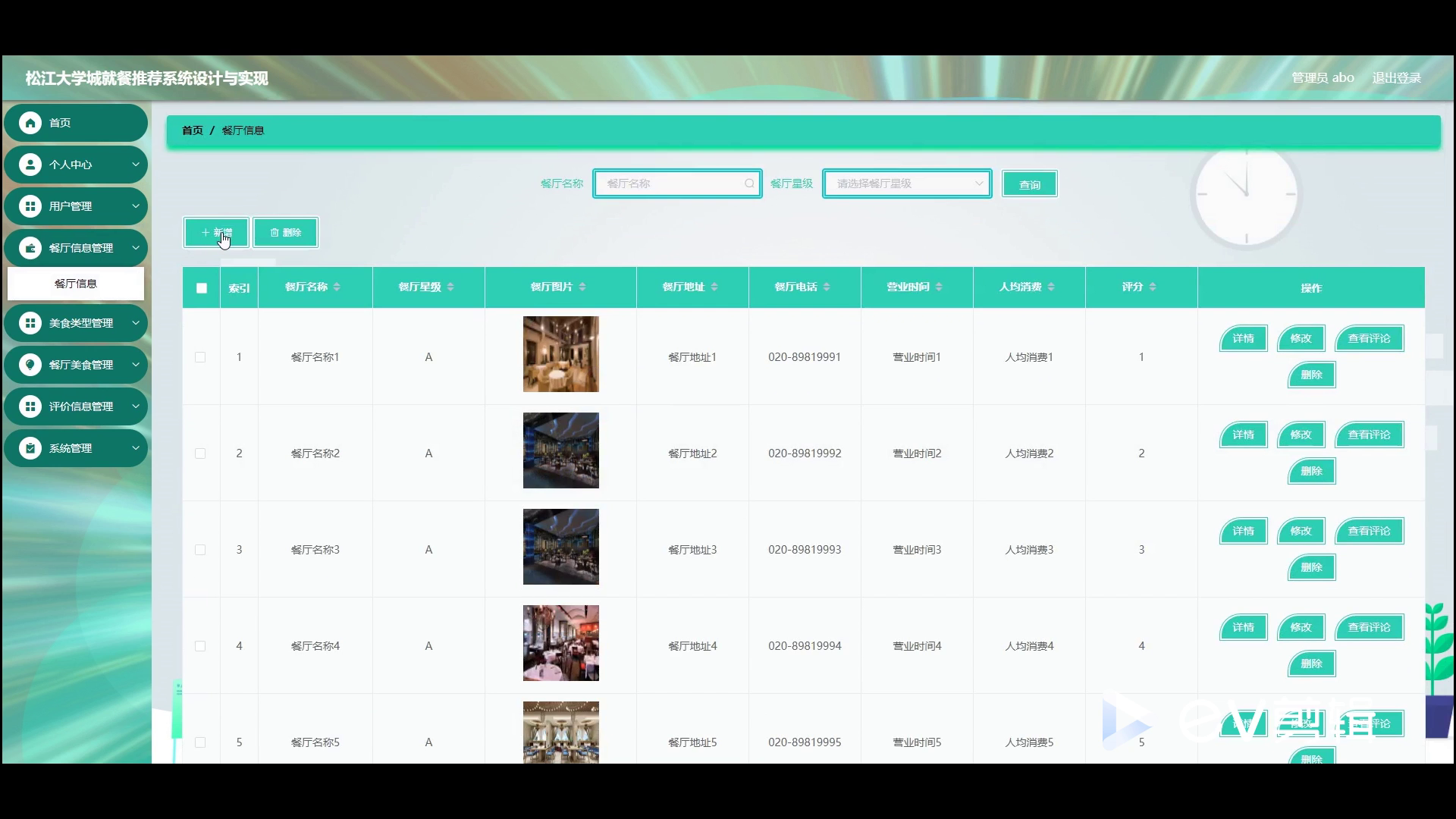Click the 个人中心 person icon
Viewport: 1456px width, 819px height.
tap(30, 165)
